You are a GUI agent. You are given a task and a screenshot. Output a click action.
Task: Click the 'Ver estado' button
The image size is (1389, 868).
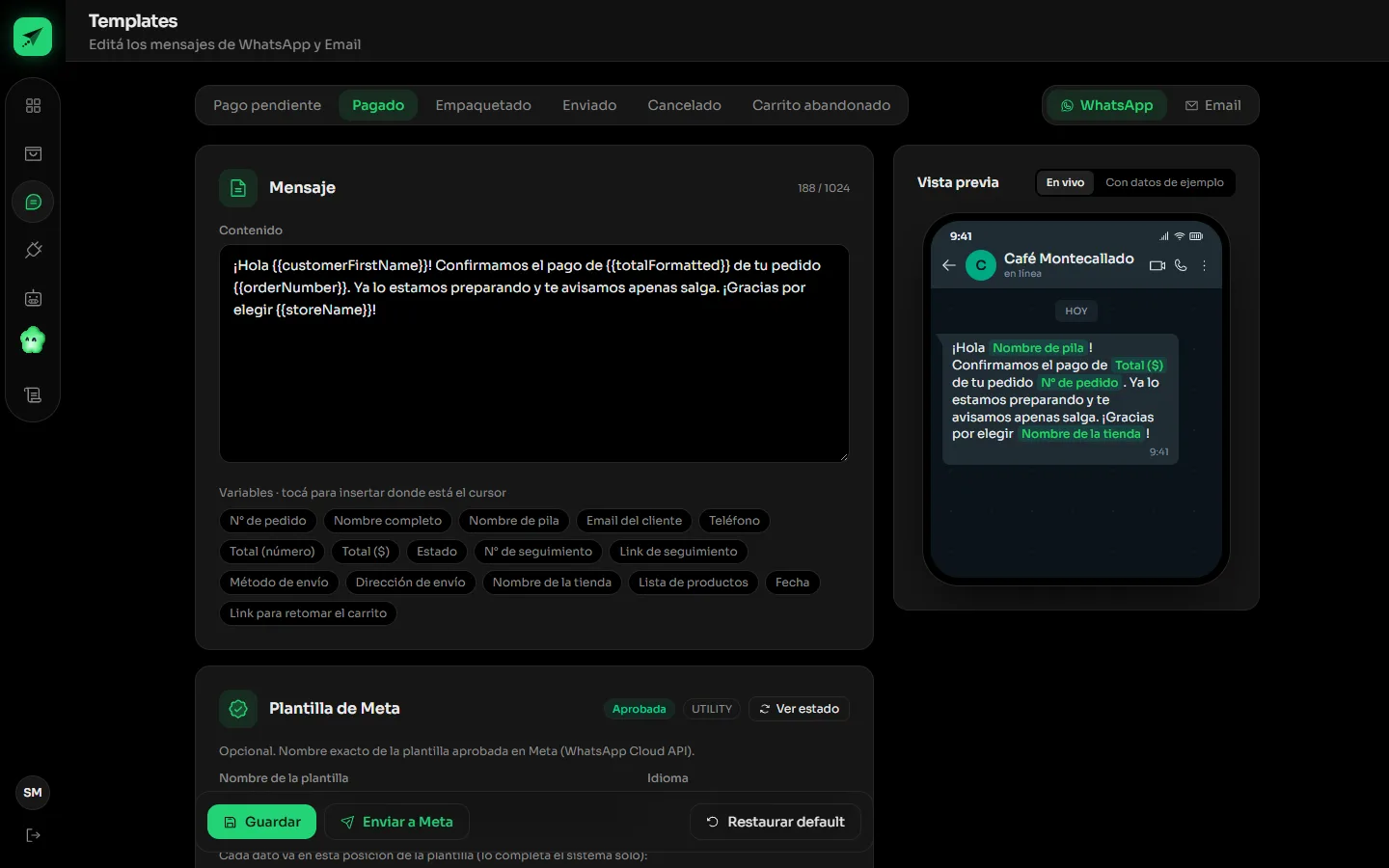(799, 709)
